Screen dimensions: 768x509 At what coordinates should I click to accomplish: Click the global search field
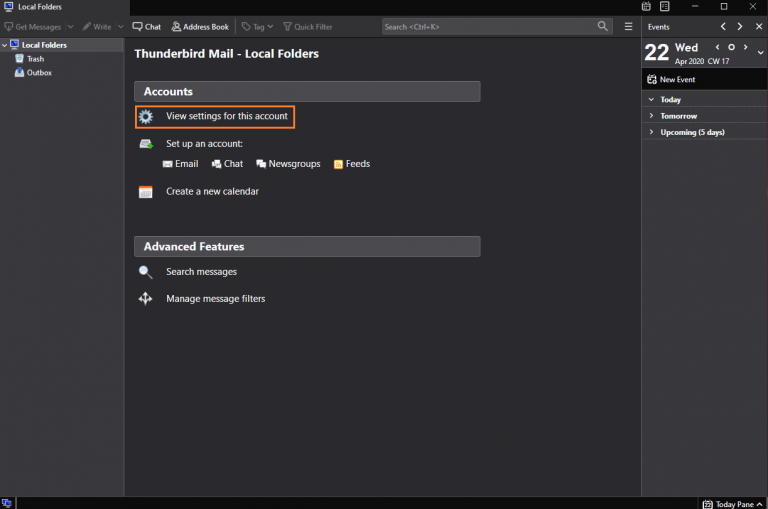pos(488,27)
